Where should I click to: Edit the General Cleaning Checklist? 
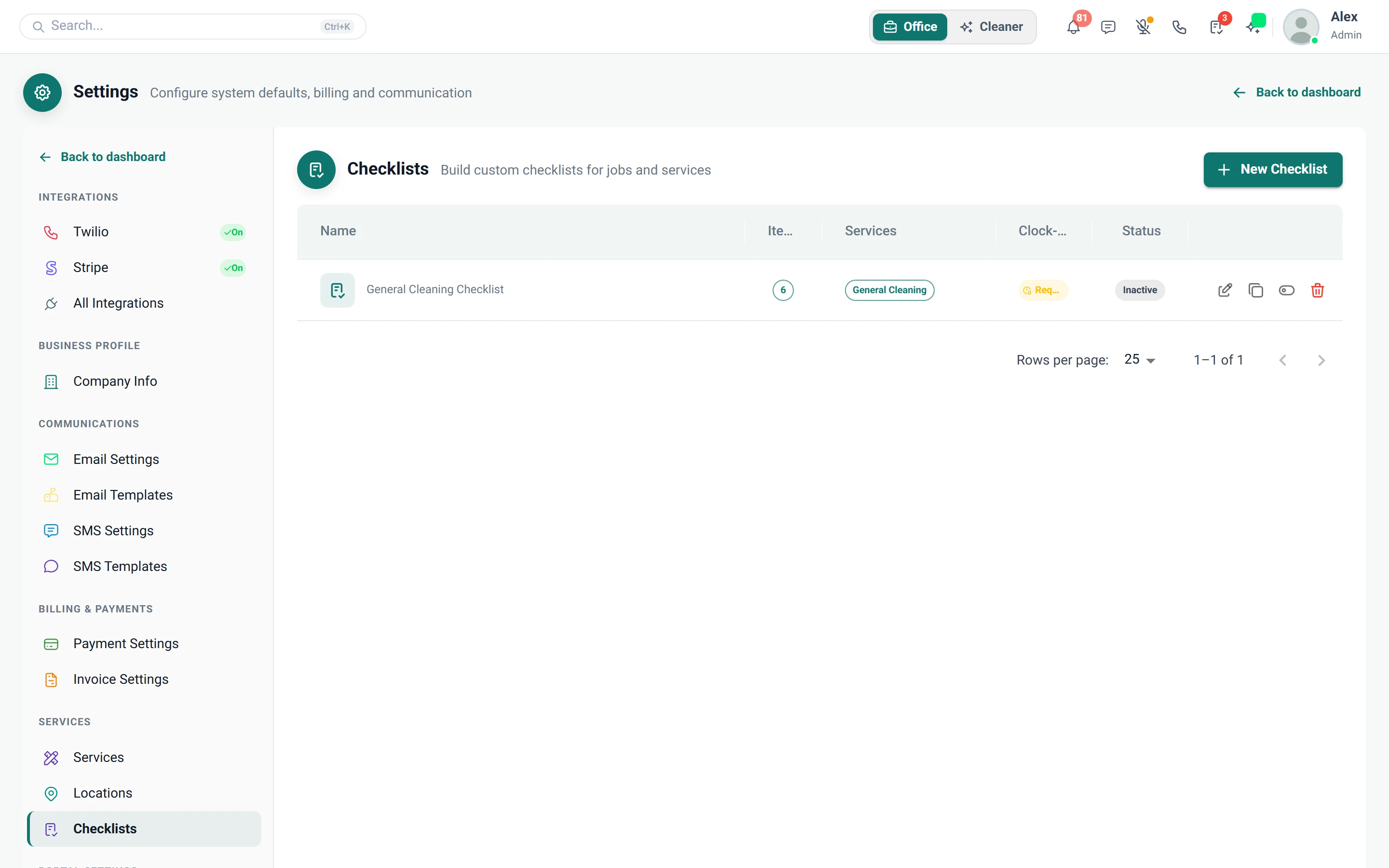tap(1224, 290)
